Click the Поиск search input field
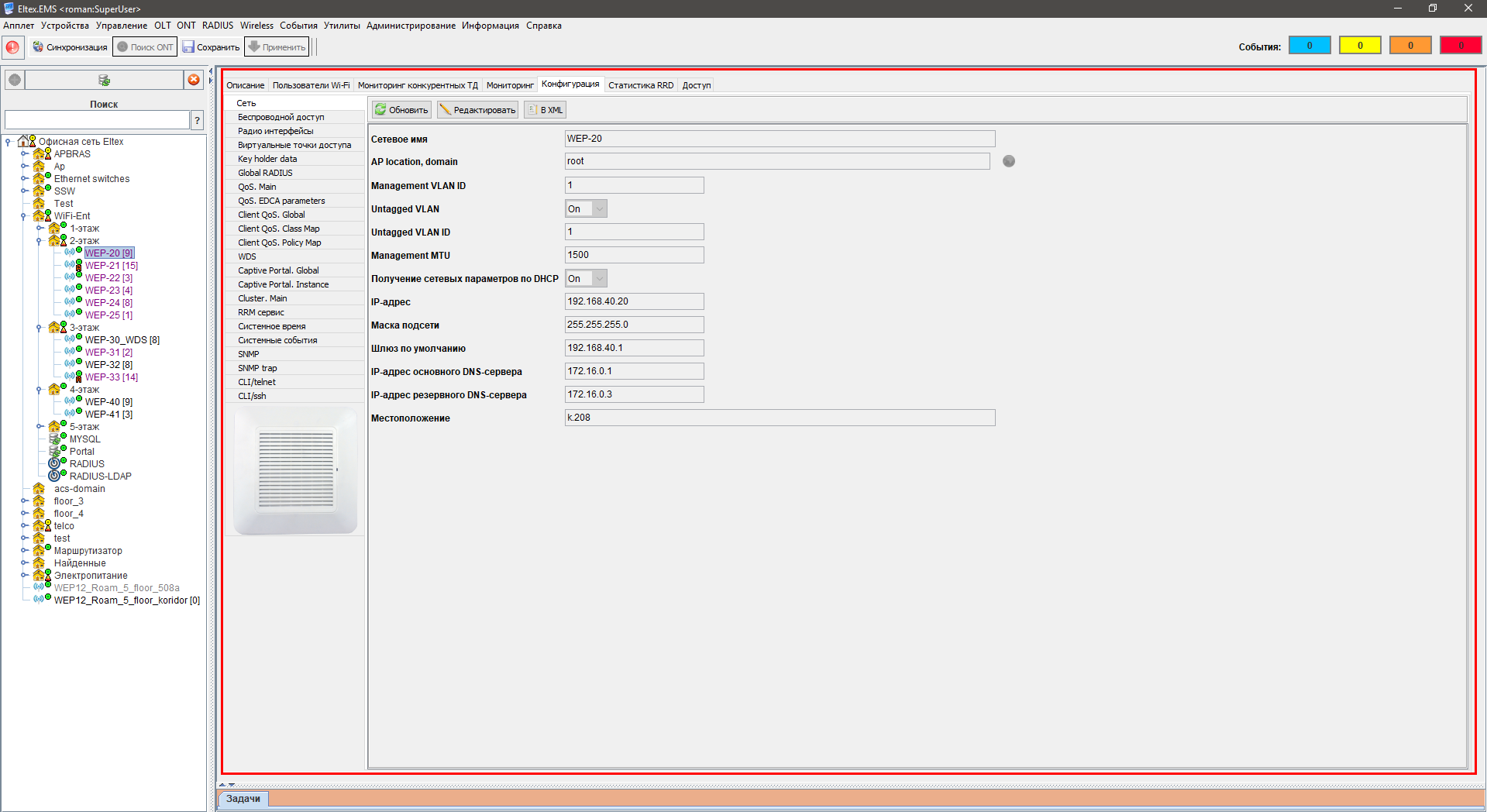This screenshot has width=1487, height=812. tap(97, 120)
